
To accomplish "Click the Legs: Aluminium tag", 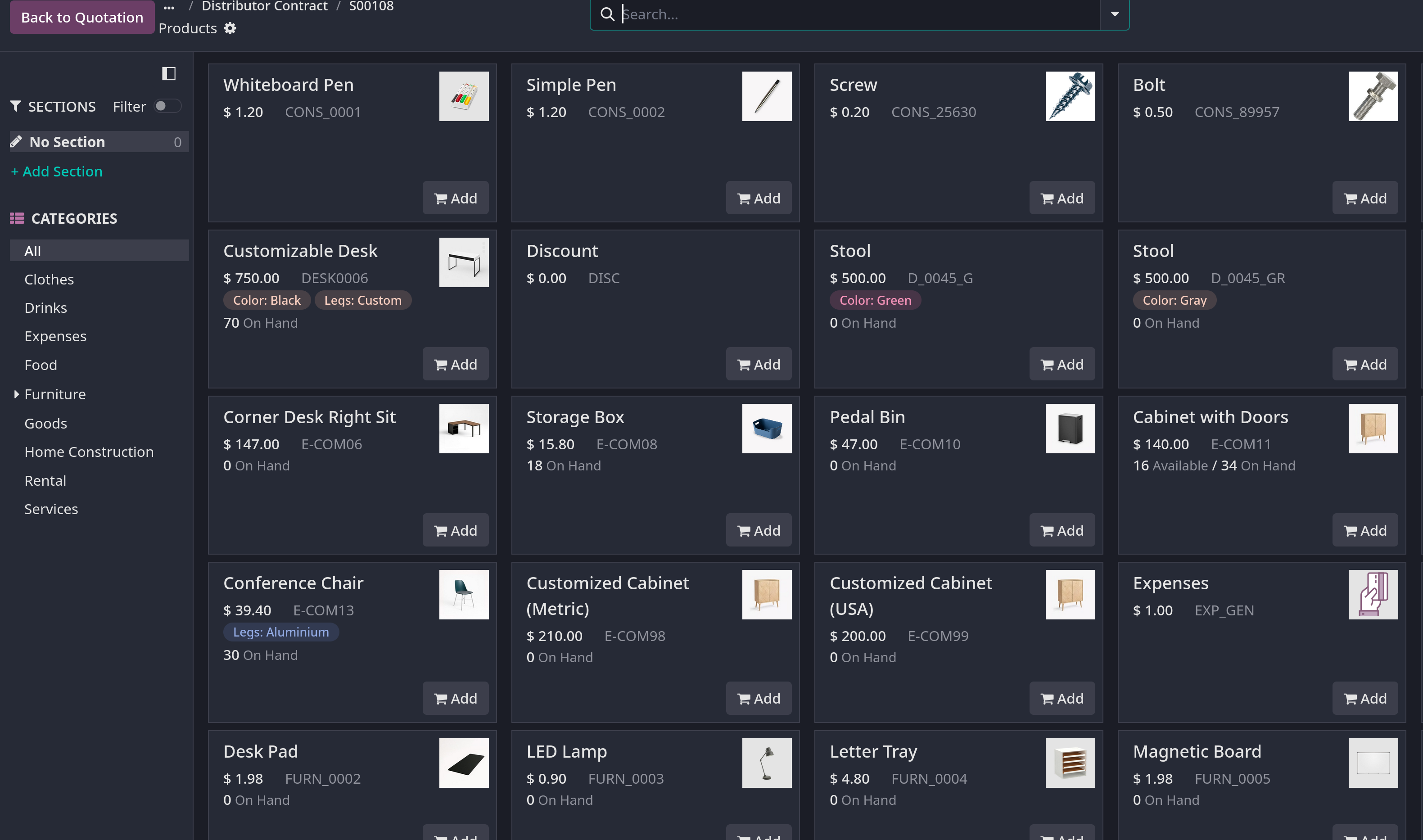I will [281, 632].
